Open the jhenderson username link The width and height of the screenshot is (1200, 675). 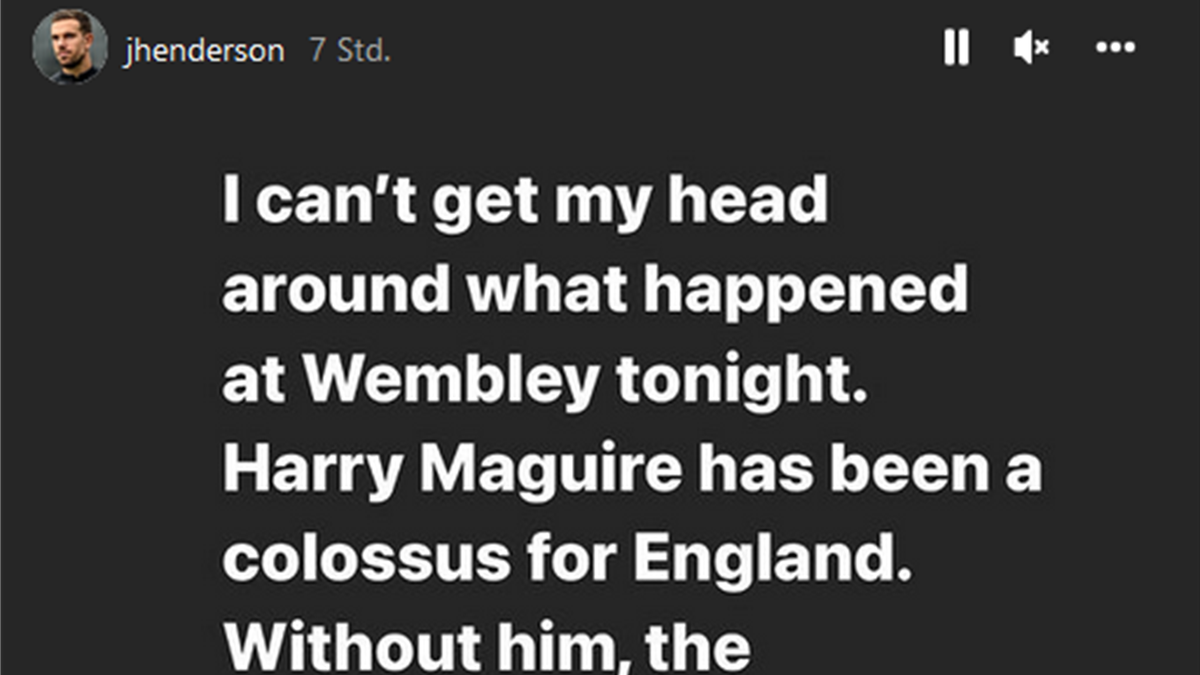click(x=204, y=51)
